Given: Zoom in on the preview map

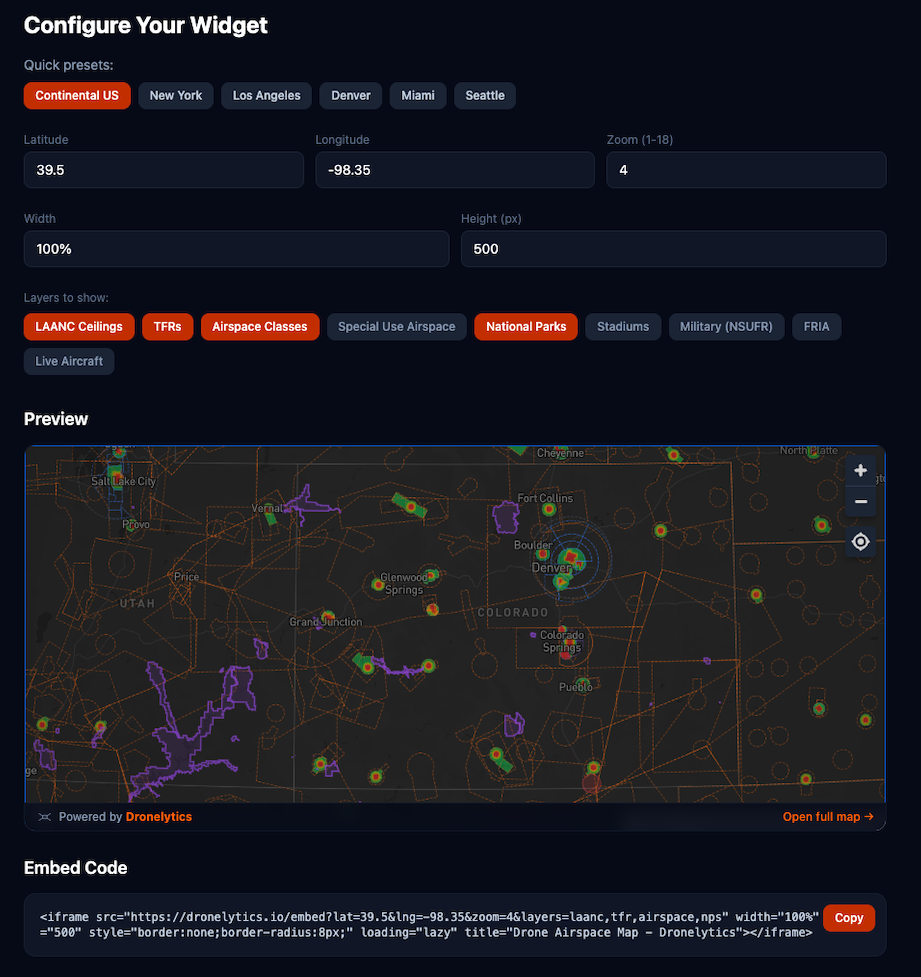Looking at the screenshot, I should tap(861, 470).
